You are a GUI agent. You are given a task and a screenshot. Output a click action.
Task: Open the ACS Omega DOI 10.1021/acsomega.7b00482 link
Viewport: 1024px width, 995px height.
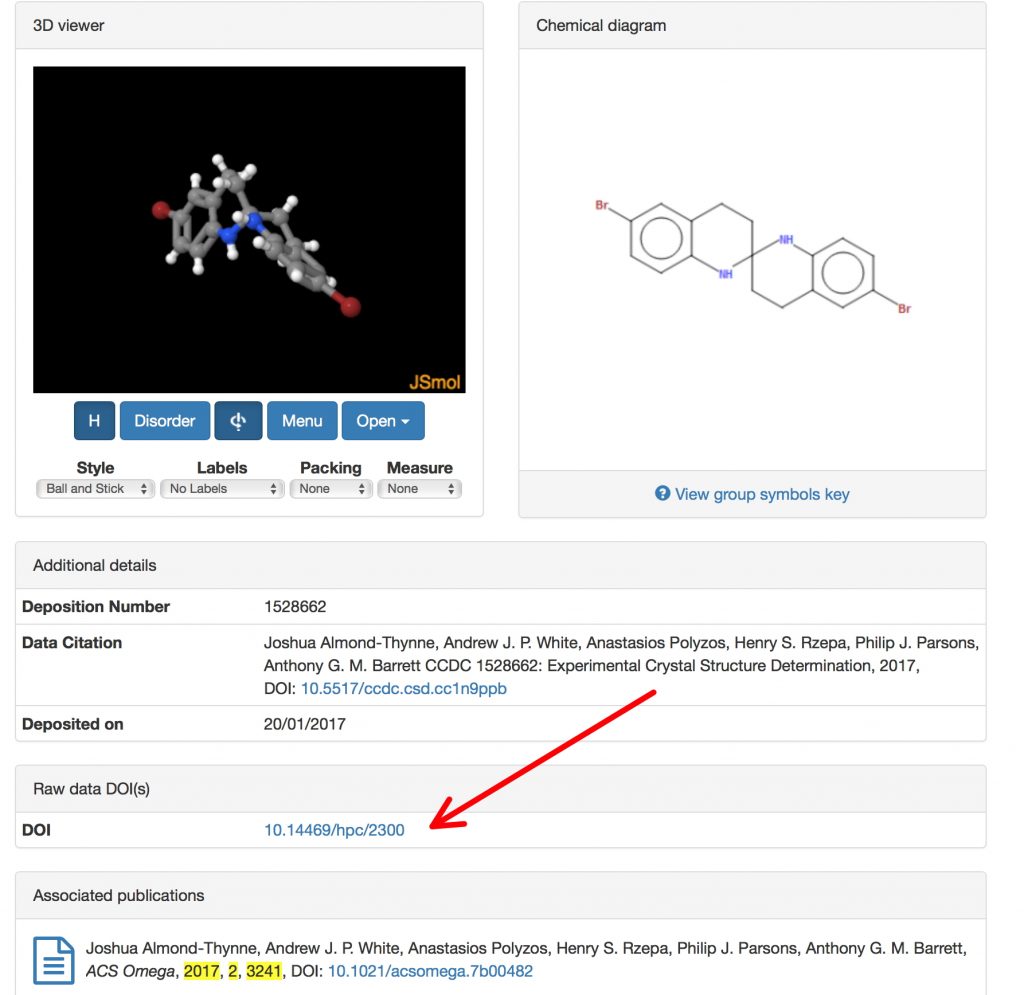(430, 971)
